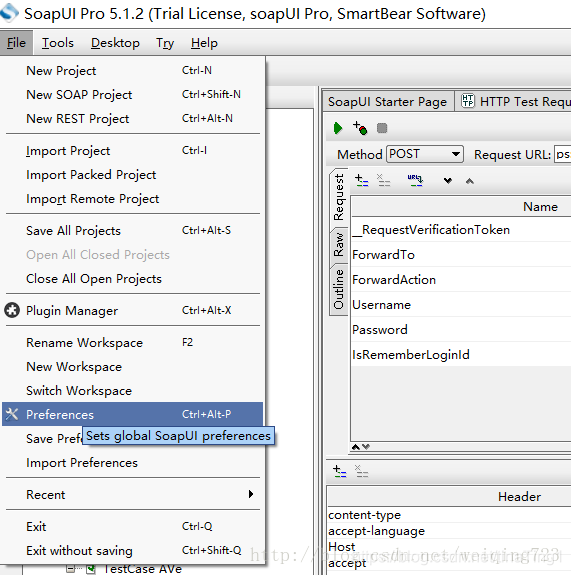
Task: Select the accept-language header row
Action: pos(449,531)
